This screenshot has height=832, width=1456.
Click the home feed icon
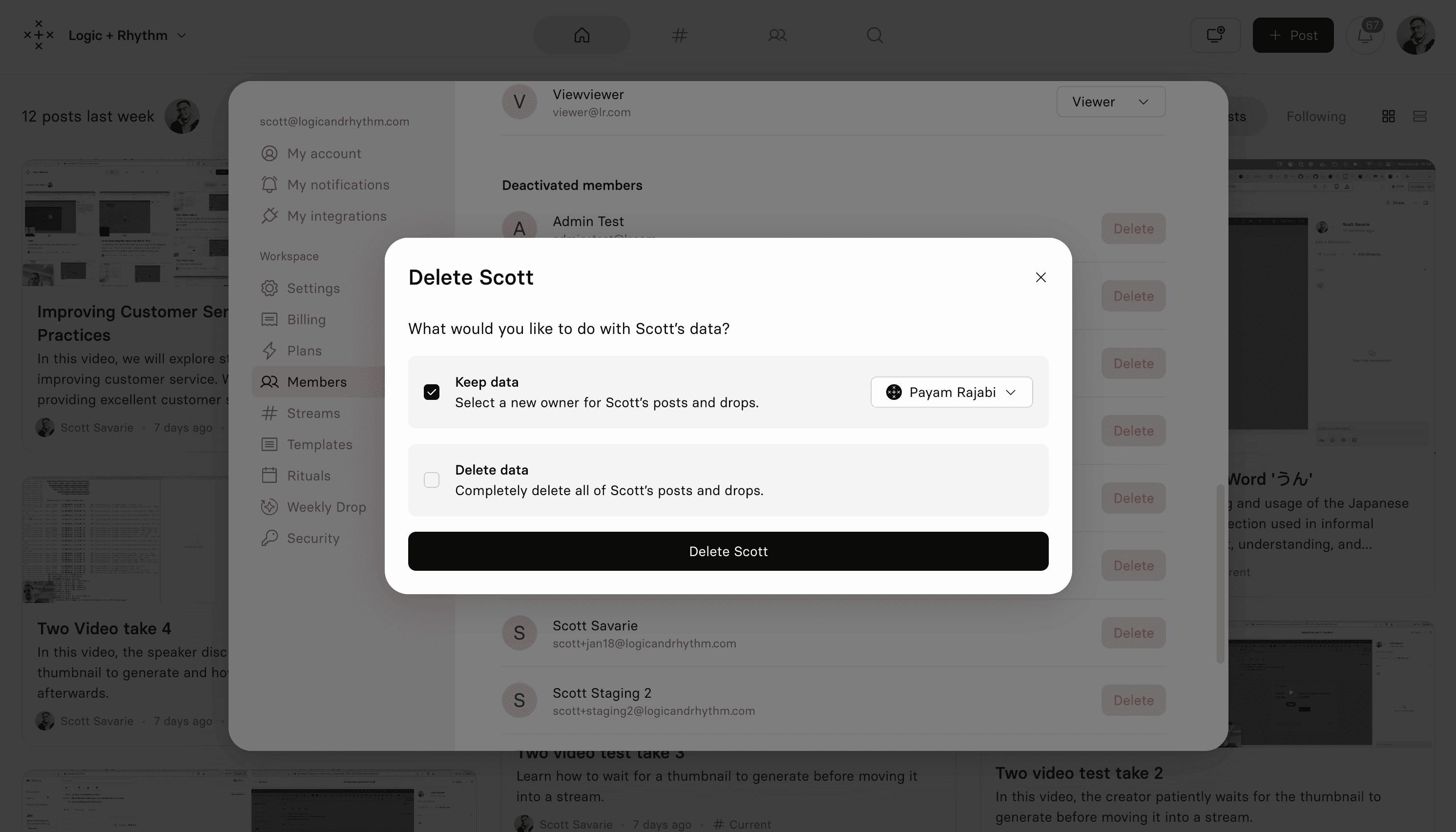point(582,35)
